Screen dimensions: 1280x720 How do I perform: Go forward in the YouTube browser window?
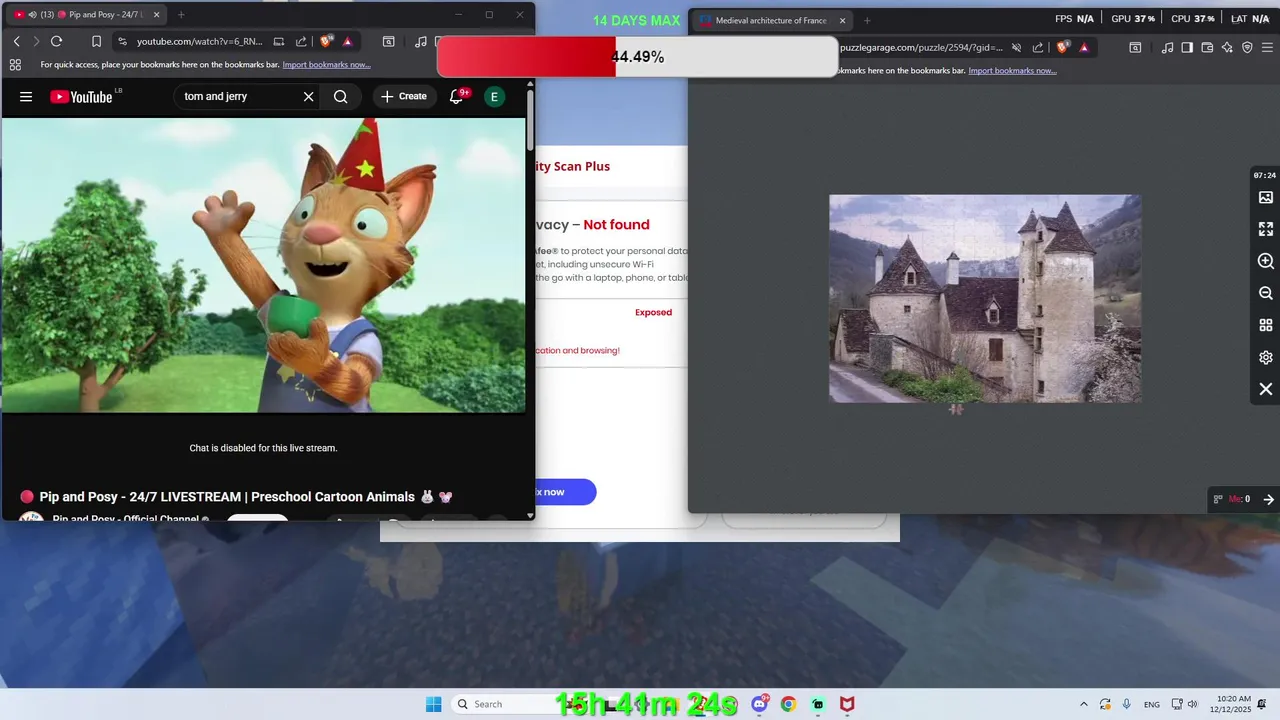[x=36, y=41]
